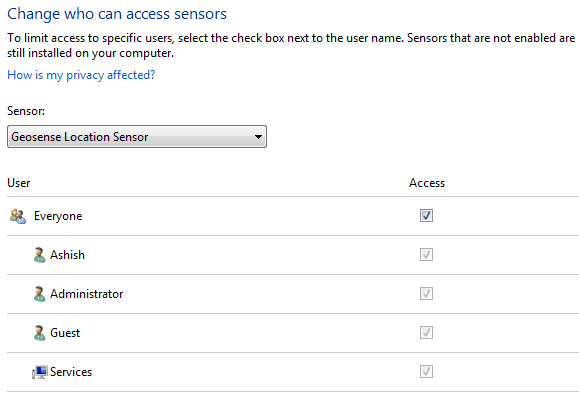This screenshot has height=416, width=579.
Task: Toggle the Guest access checkbox
Action: tap(426, 333)
